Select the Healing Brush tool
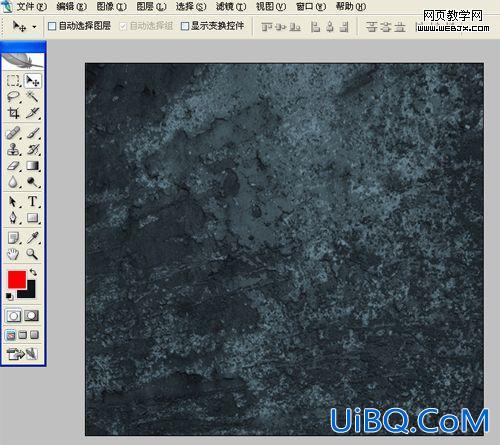The height and width of the screenshot is (445, 500). (x=13, y=133)
